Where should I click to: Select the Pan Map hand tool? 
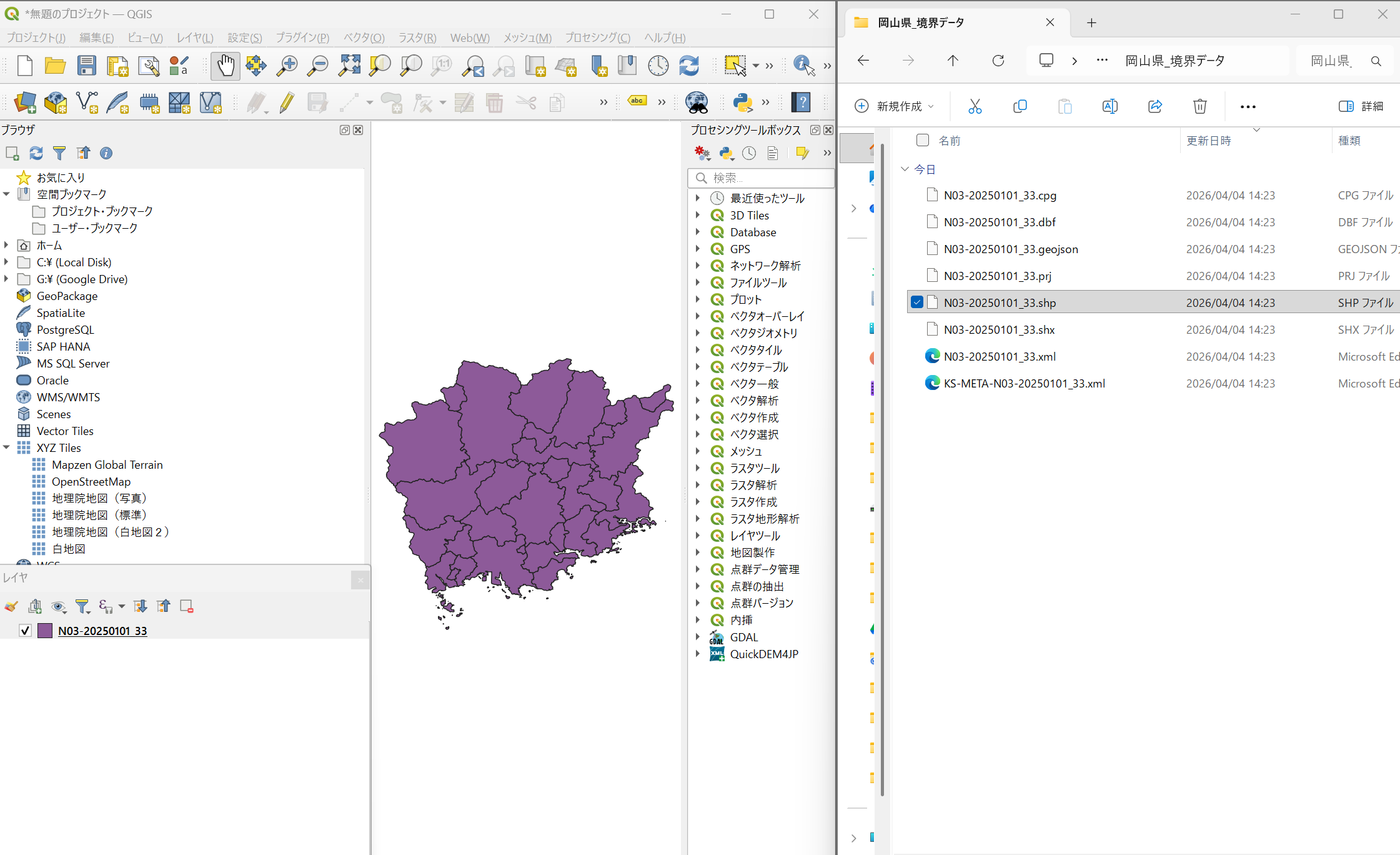pos(226,66)
